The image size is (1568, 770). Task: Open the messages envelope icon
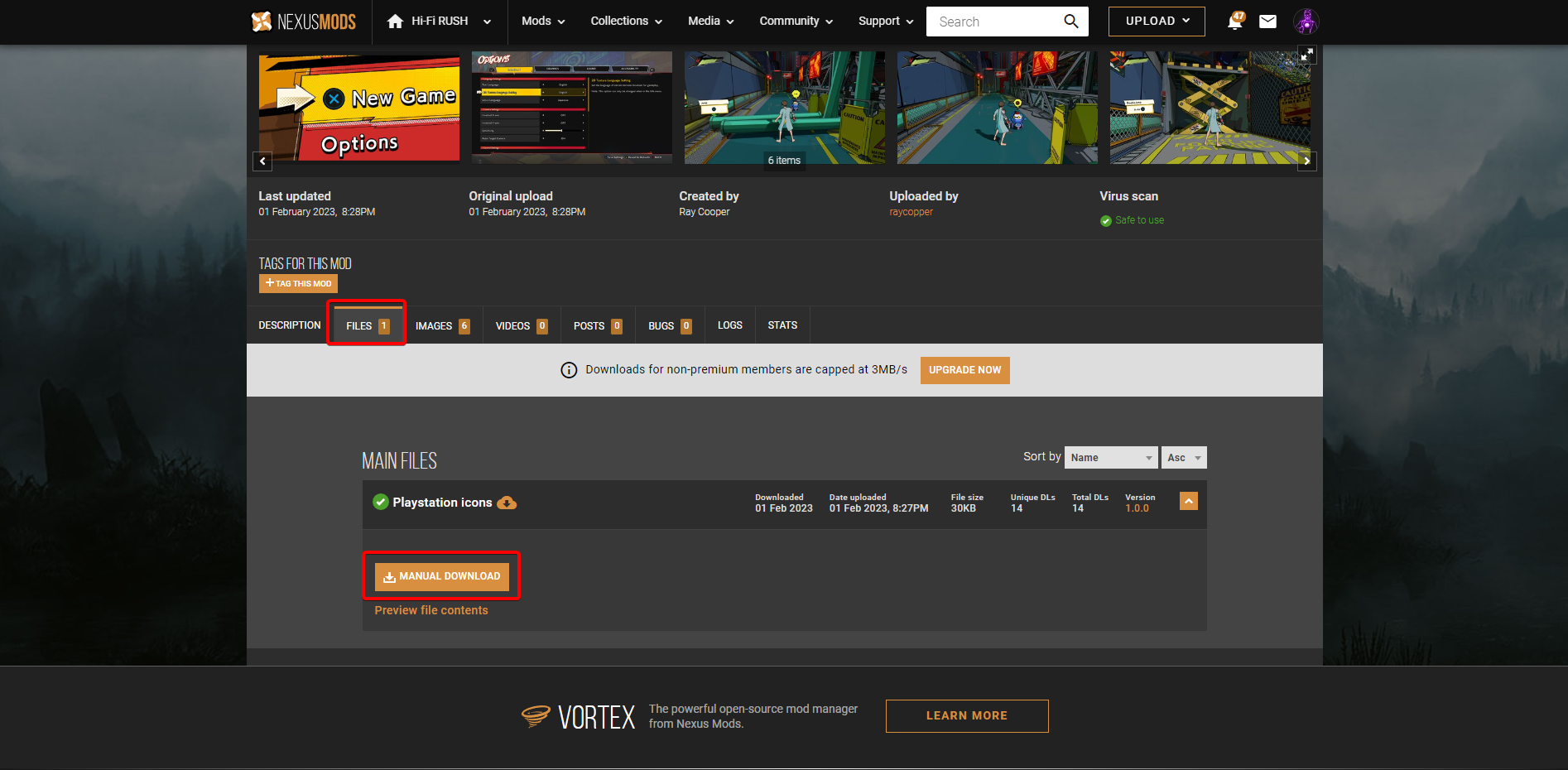[1267, 22]
